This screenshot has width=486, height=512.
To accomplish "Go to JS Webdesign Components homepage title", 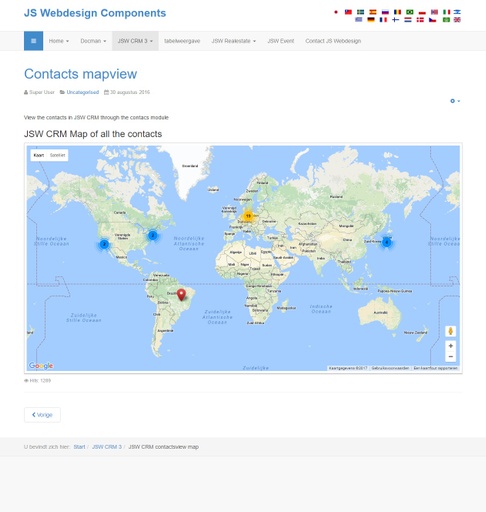I will click(95, 13).
